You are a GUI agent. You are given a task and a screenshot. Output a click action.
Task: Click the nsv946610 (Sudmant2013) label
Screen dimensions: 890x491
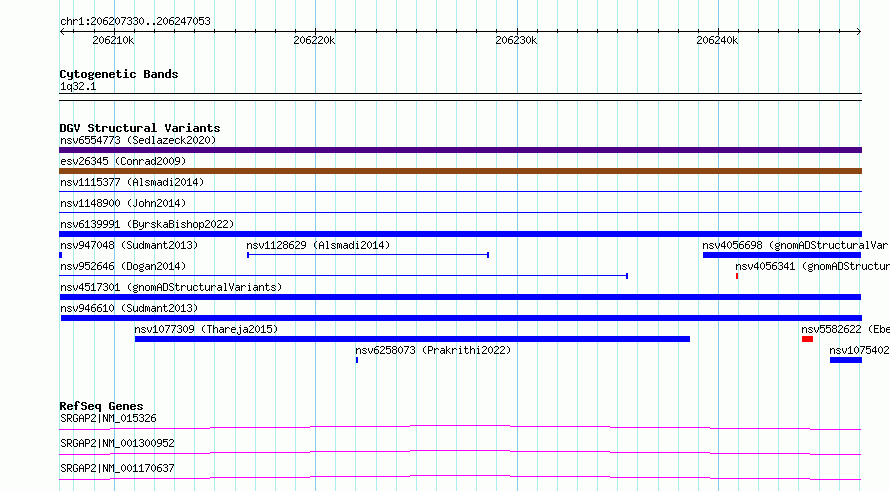129,308
